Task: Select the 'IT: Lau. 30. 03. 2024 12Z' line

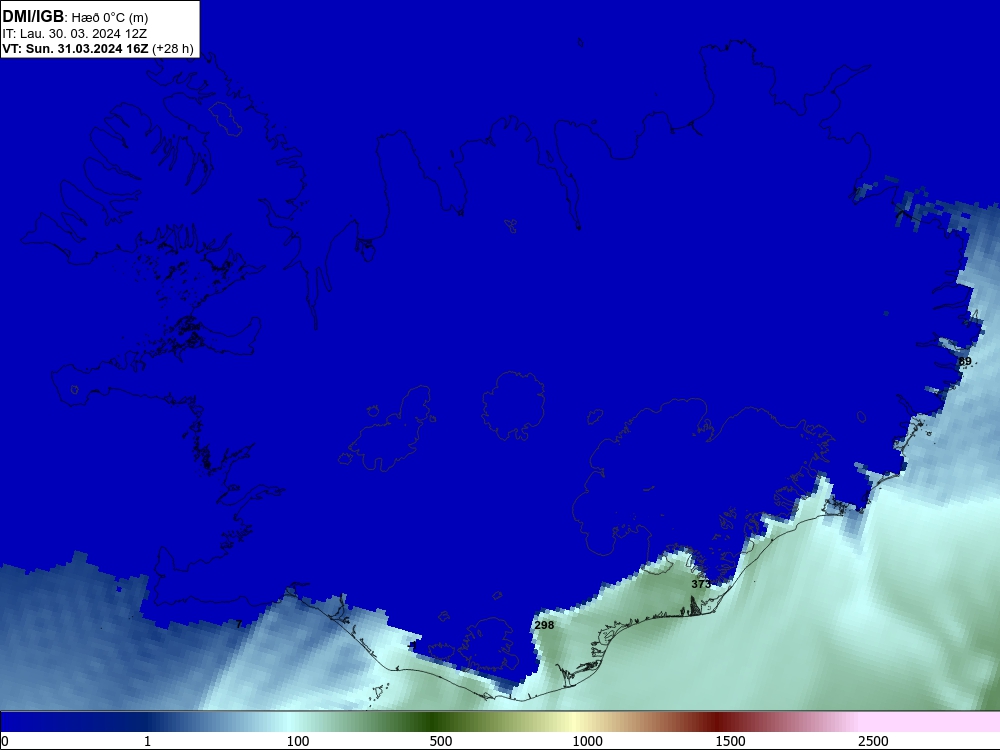Action: coord(75,34)
